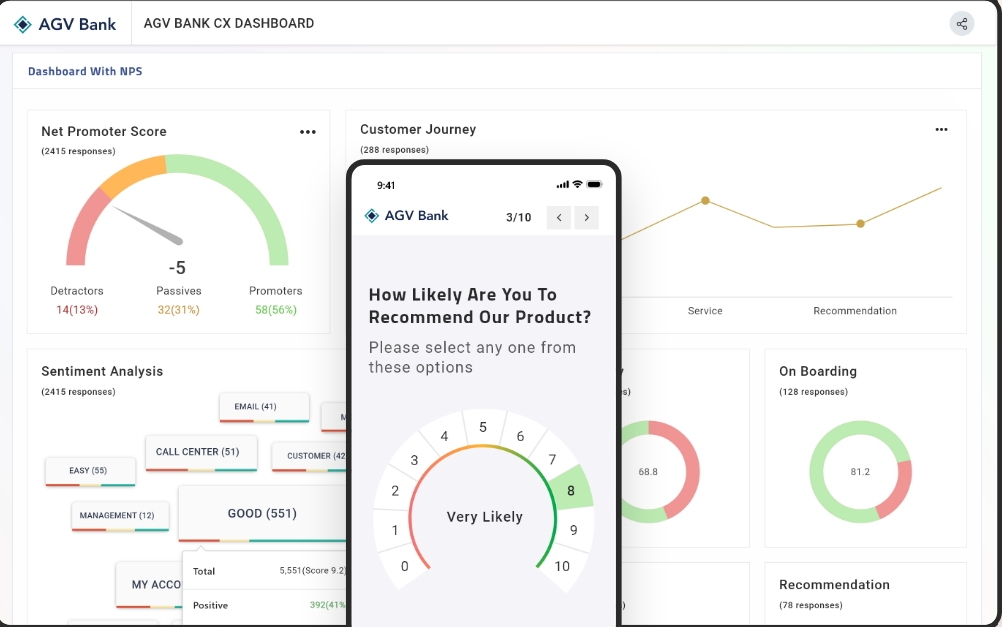Open the Customer Journey three-dot menu
This screenshot has height=627, width=1002.
(x=941, y=129)
